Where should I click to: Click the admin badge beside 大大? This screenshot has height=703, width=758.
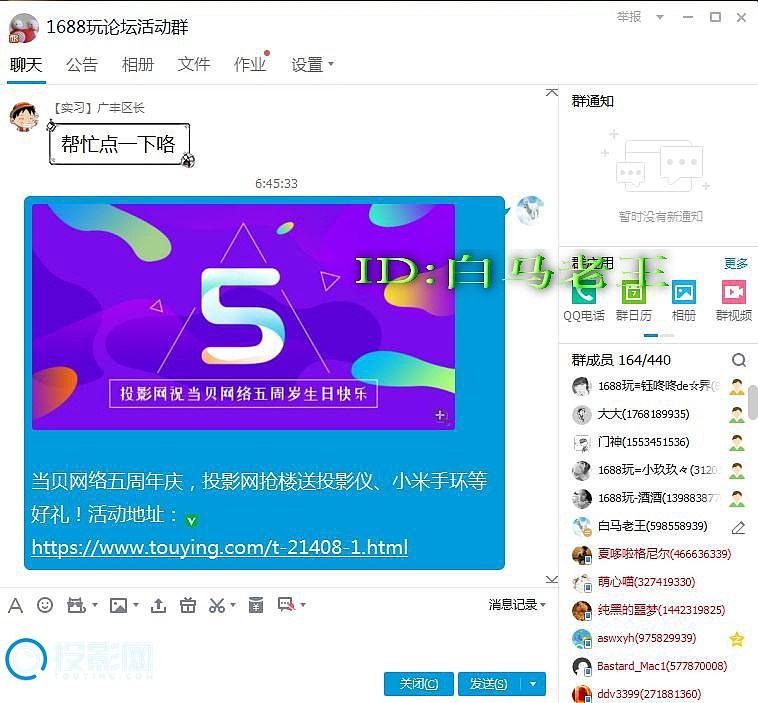coord(737,415)
